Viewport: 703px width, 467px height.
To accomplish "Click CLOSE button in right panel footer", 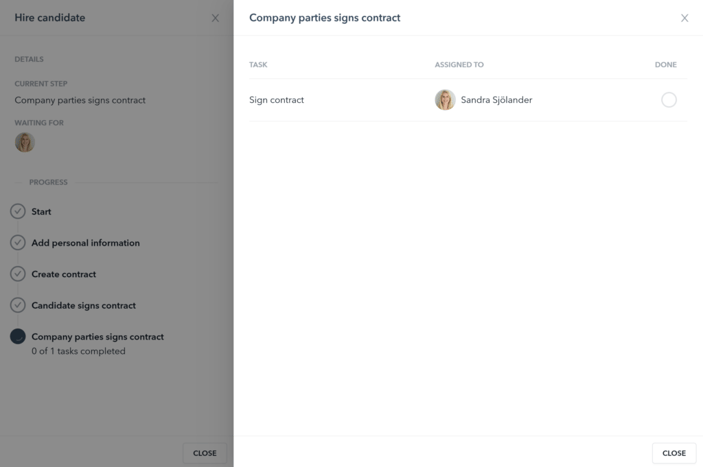I will coord(674,453).
